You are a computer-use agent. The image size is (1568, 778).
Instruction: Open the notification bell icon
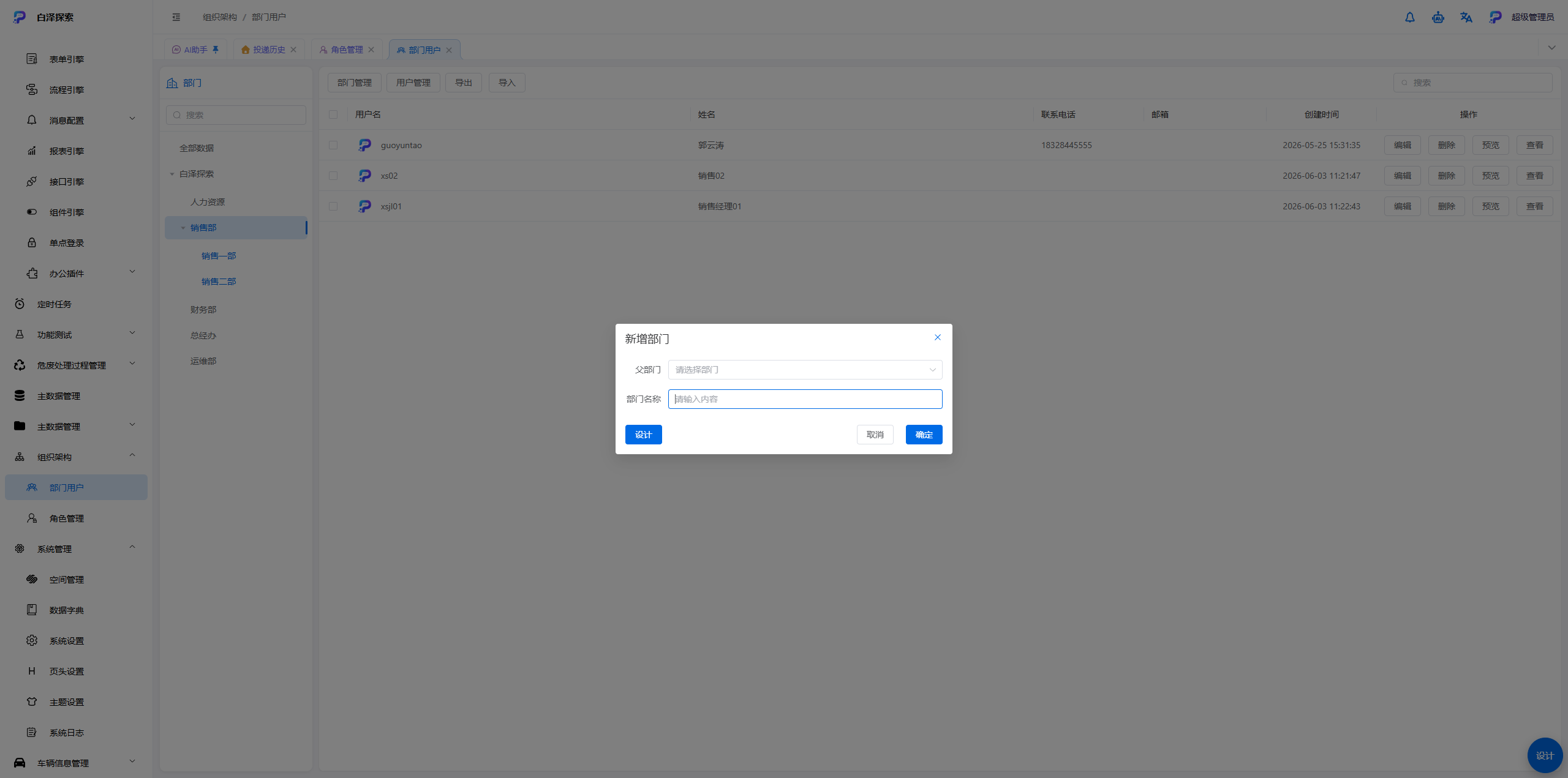[1409, 17]
